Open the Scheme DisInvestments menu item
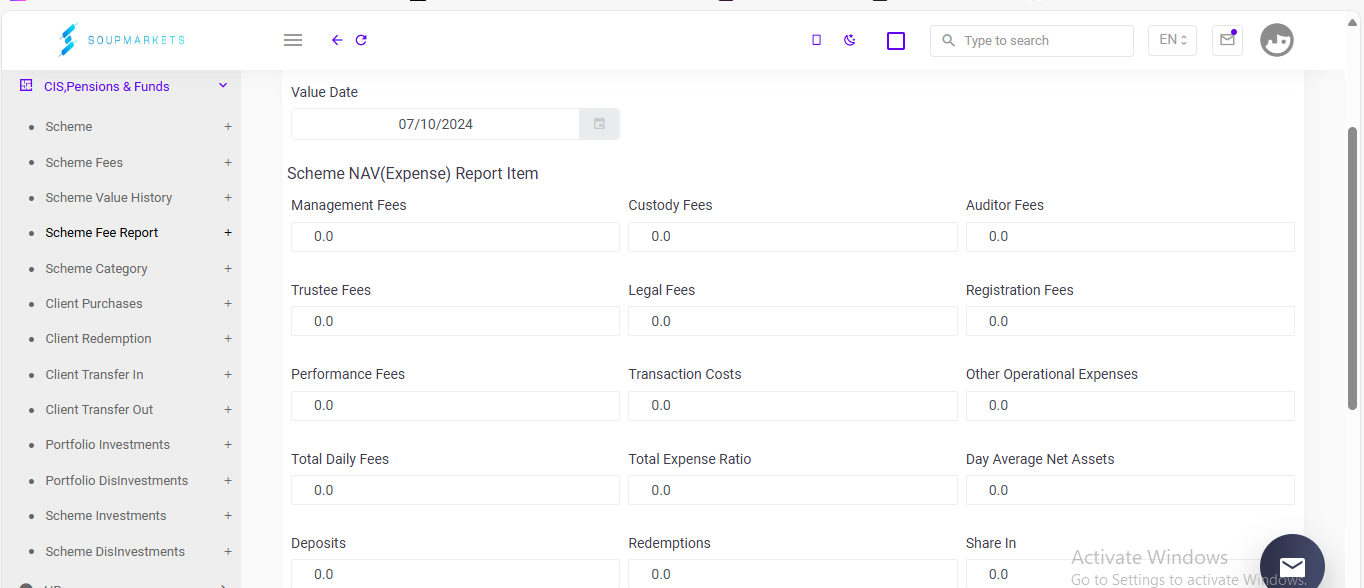Viewport: 1364px width, 588px height. tap(115, 551)
